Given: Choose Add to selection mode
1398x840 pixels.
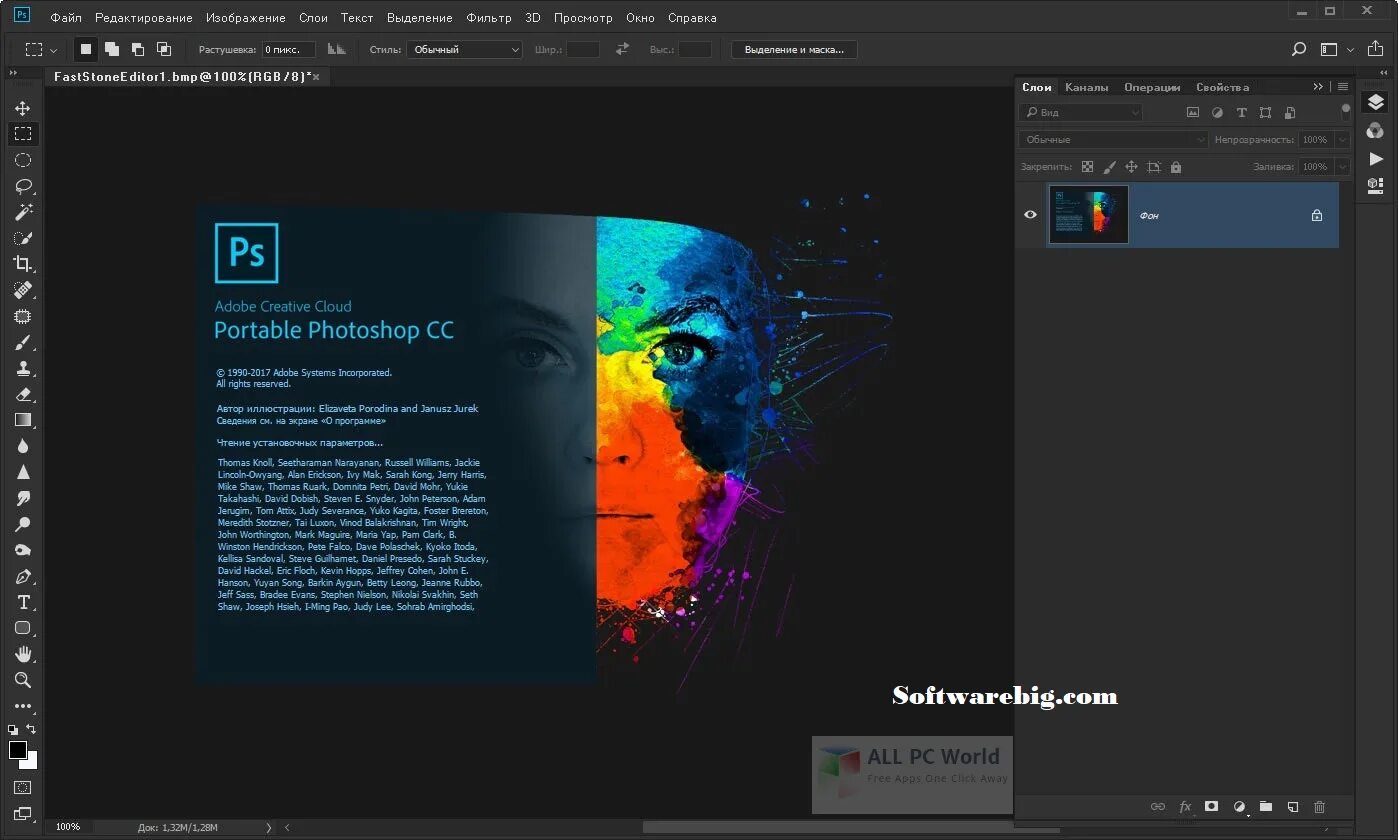Looking at the screenshot, I should 112,49.
